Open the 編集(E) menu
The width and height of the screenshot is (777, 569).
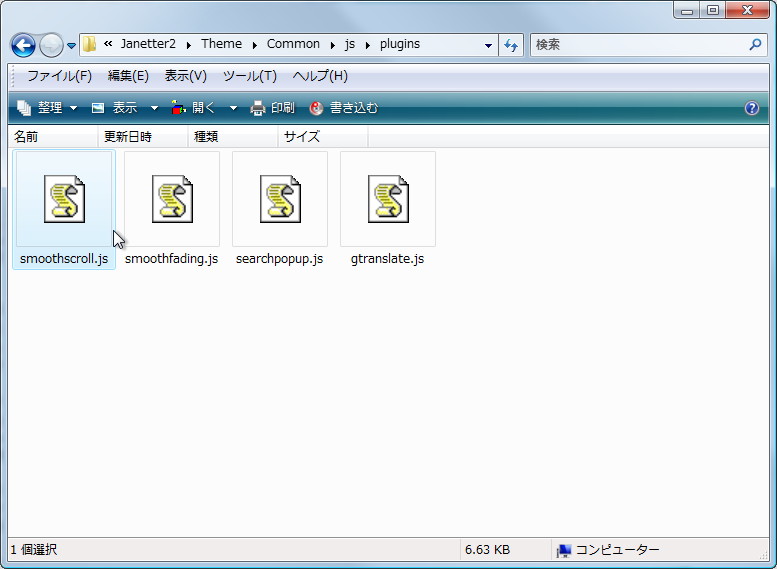(x=128, y=76)
